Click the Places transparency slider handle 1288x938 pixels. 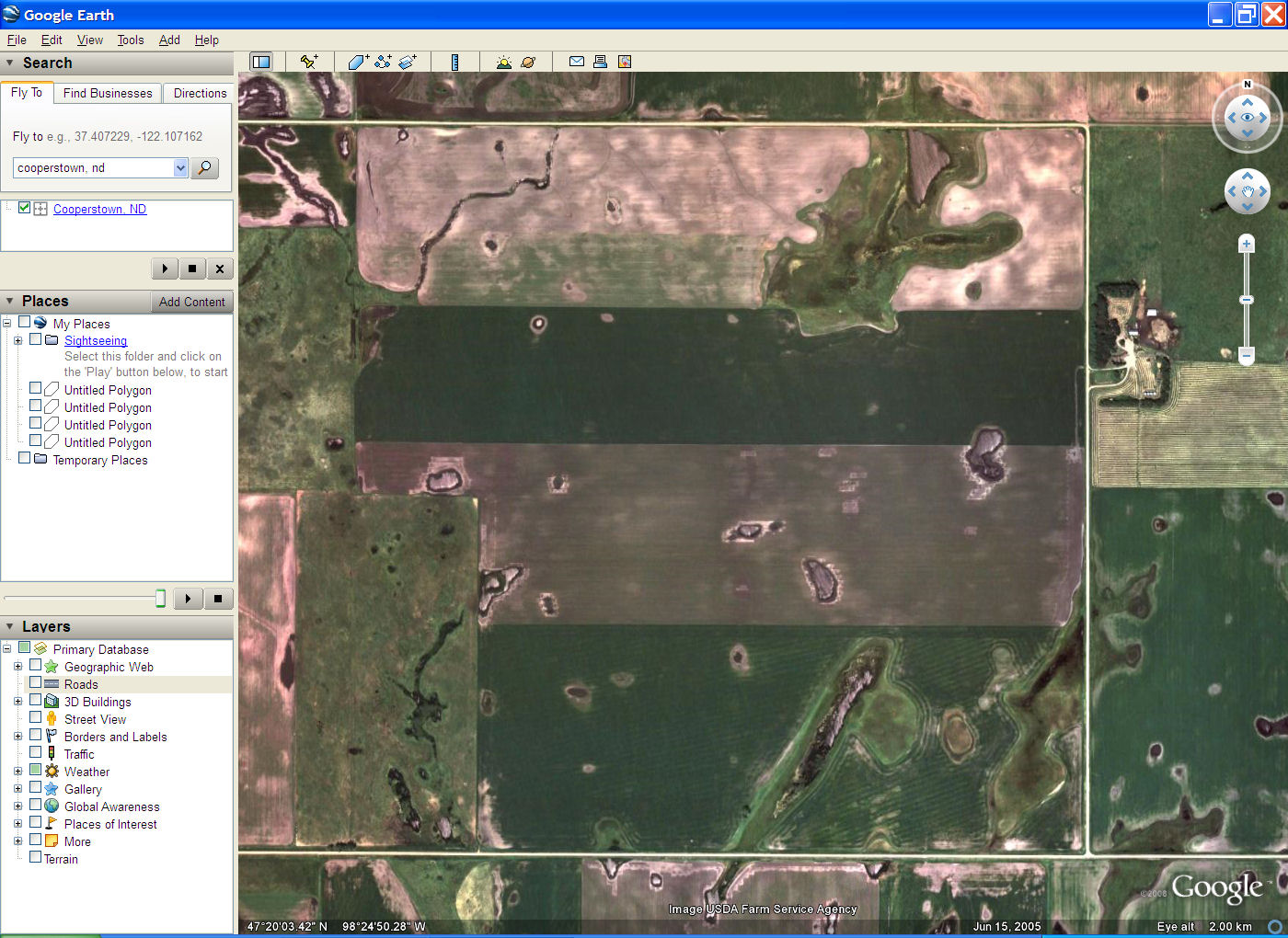click(x=160, y=599)
